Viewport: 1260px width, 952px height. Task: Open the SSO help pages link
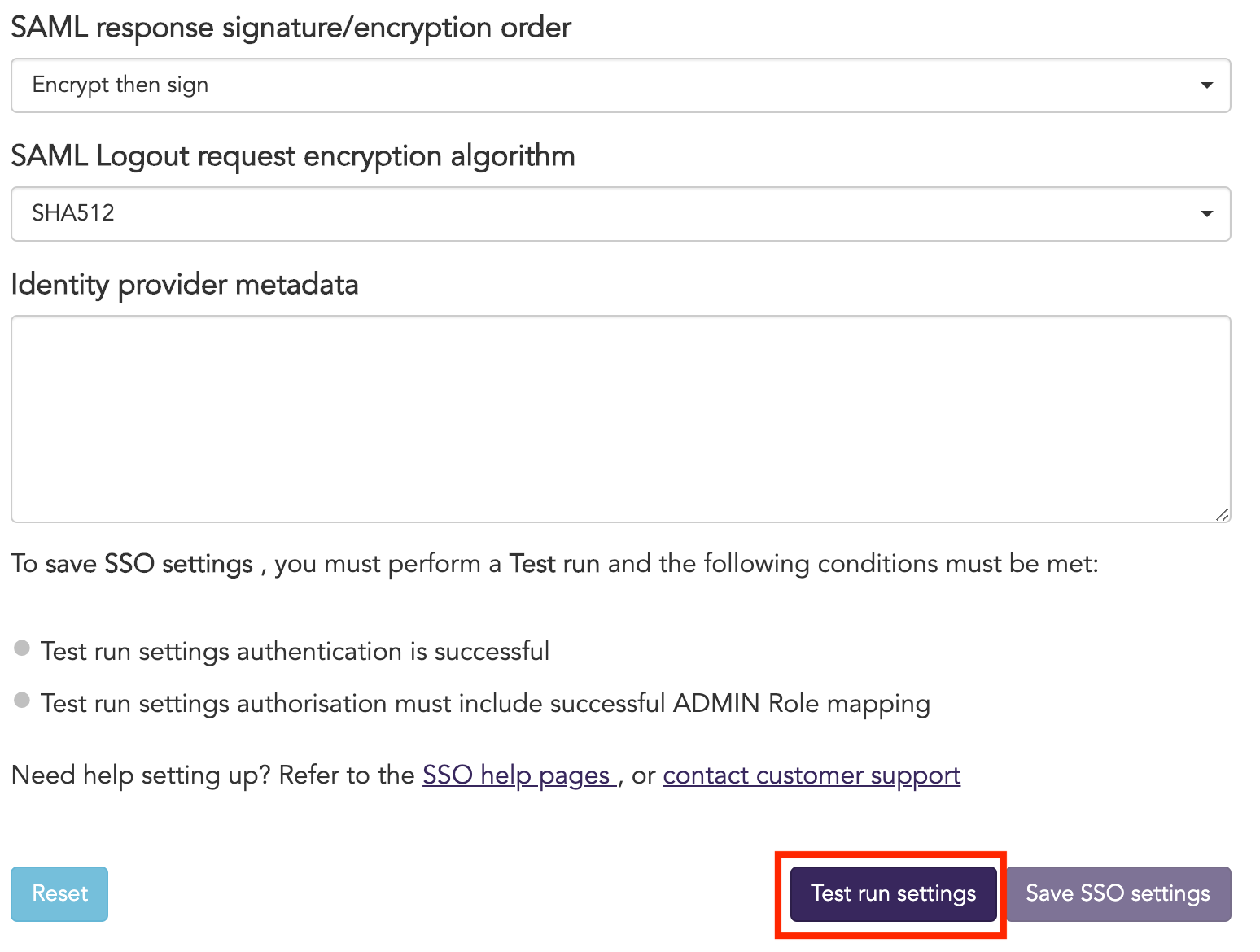tap(517, 775)
